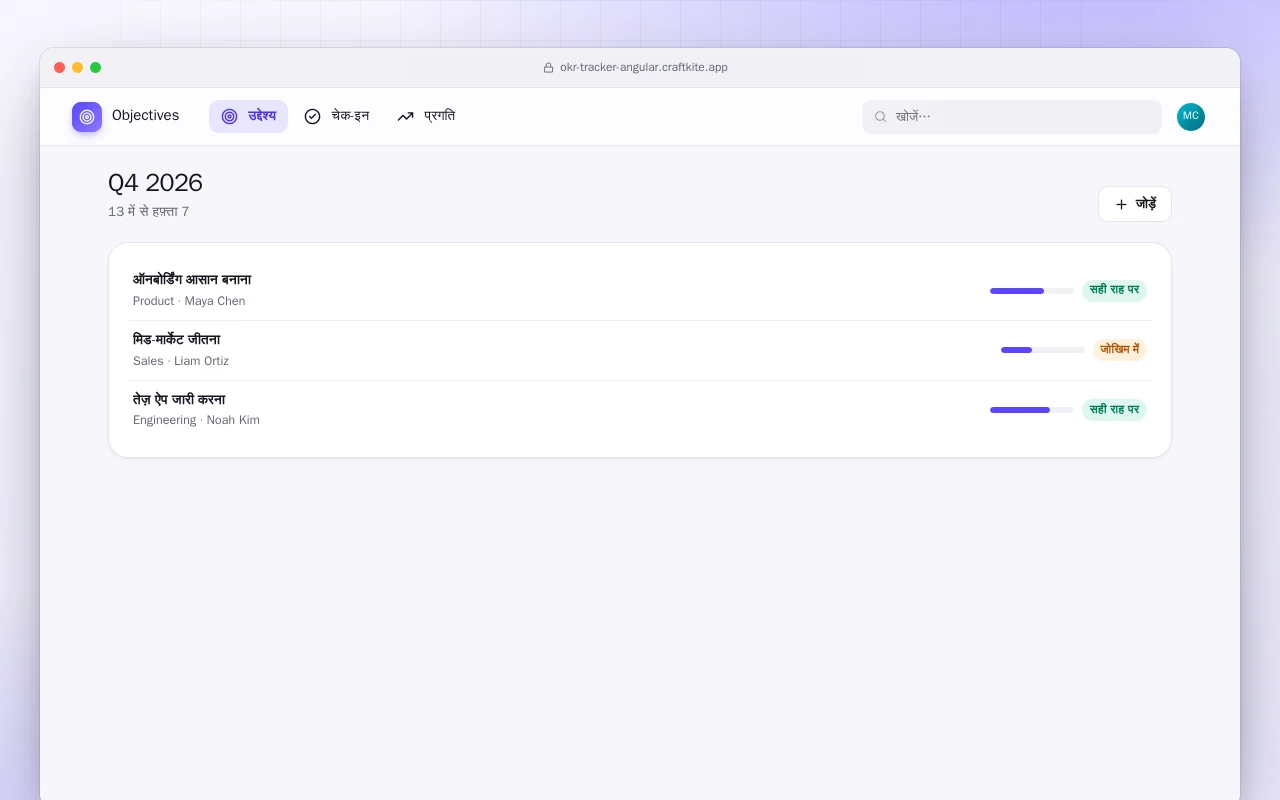Open objective मिड-मार्केट जीतना
Screen dimensions: 1280x800
point(640,350)
